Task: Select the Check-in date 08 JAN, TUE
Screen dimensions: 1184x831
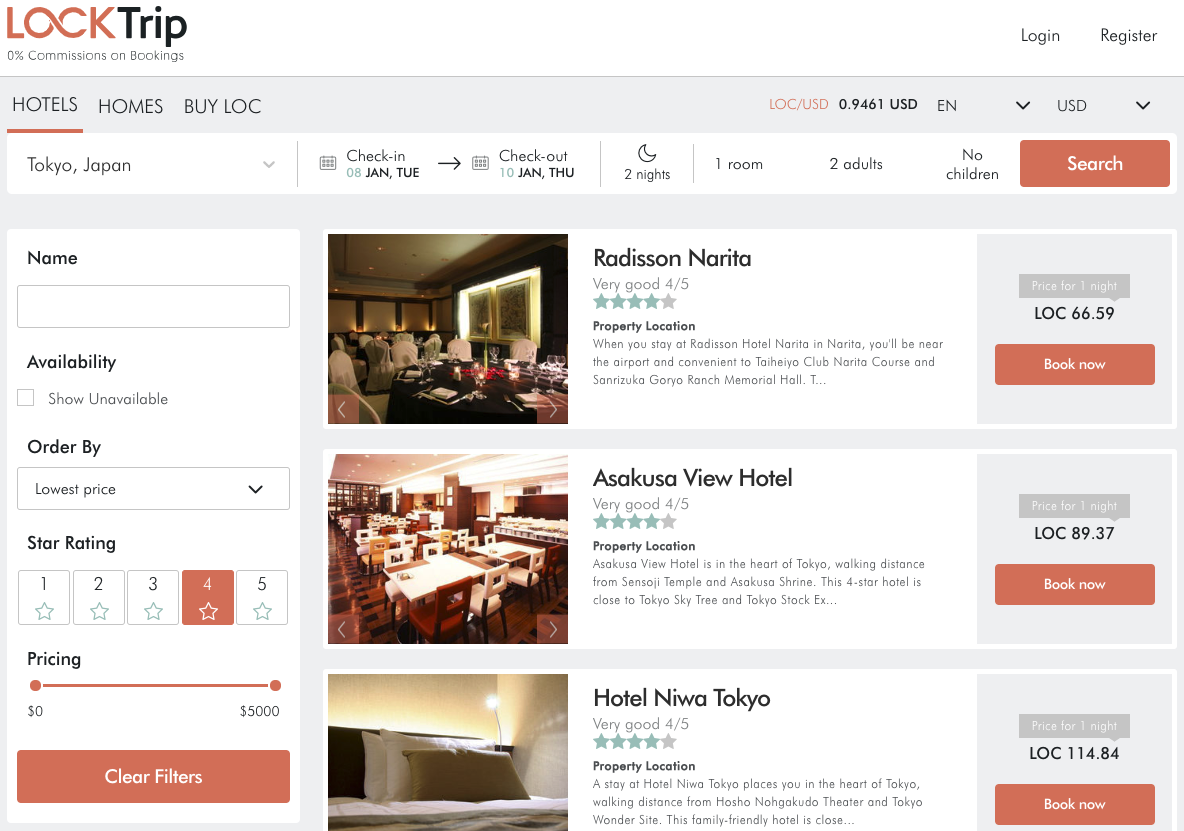Action: tap(383, 172)
